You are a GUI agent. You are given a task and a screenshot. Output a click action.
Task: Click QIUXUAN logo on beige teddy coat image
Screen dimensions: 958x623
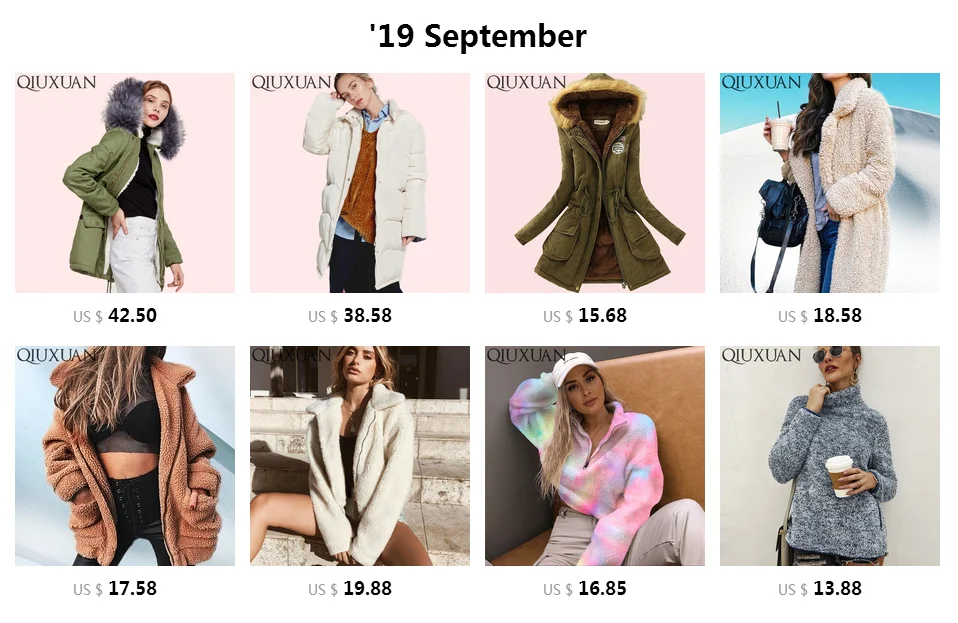(761, 82)
